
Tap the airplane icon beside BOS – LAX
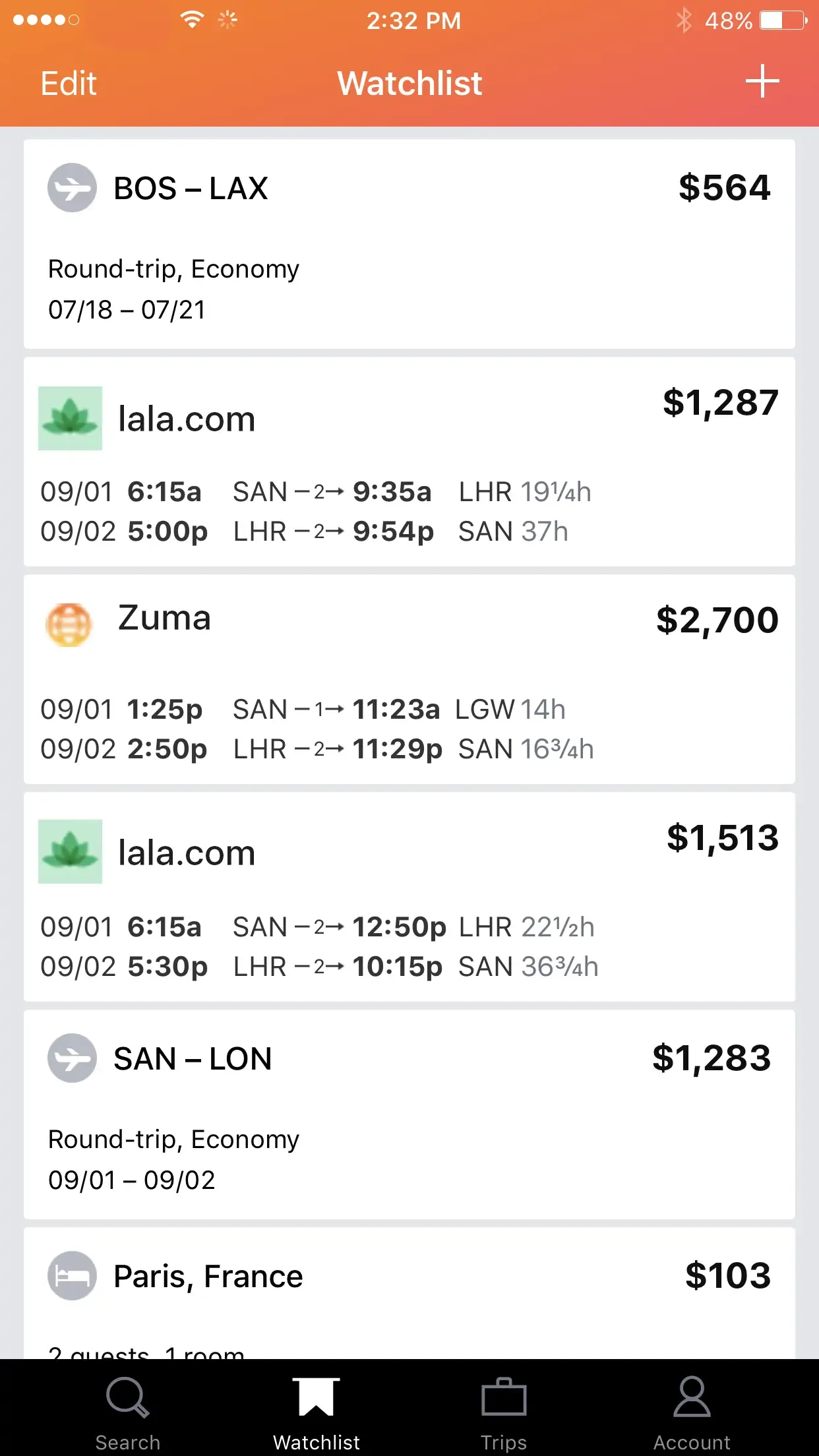click(72, 188)
